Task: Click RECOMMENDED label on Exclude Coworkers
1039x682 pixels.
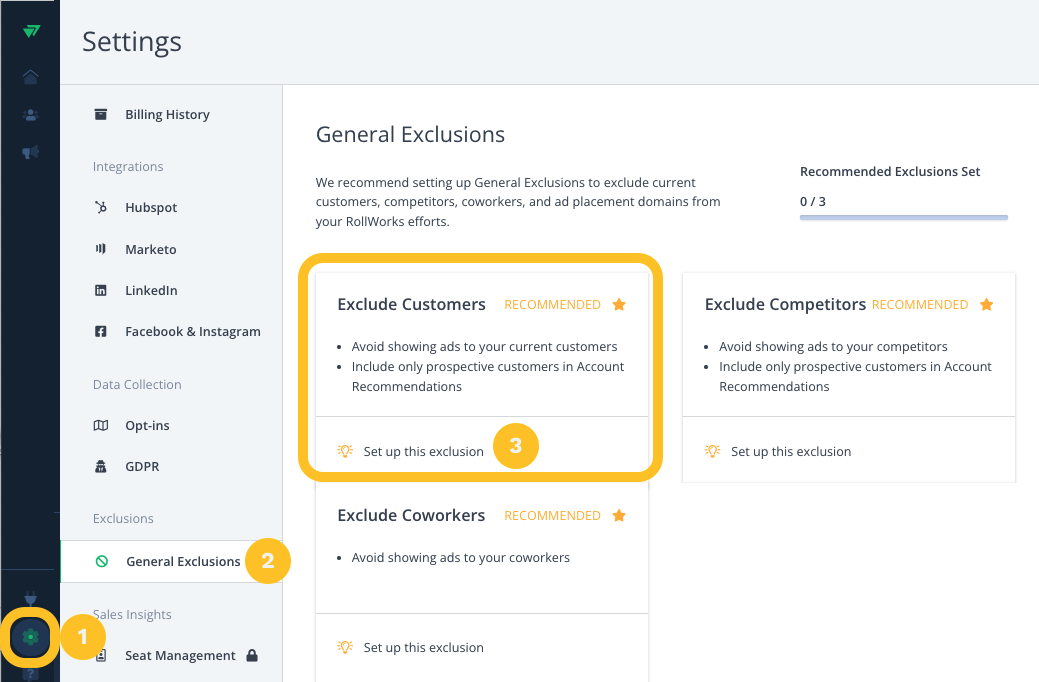Action: click(553, 516)
